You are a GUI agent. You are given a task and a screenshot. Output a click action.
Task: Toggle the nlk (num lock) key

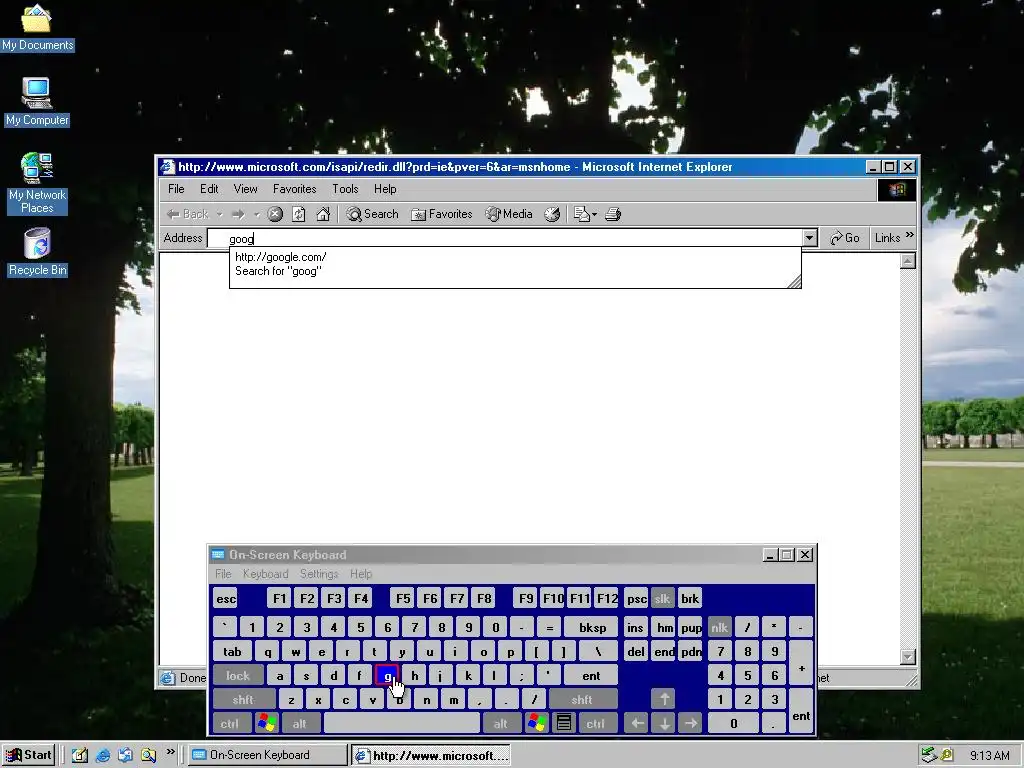[720, 628]
